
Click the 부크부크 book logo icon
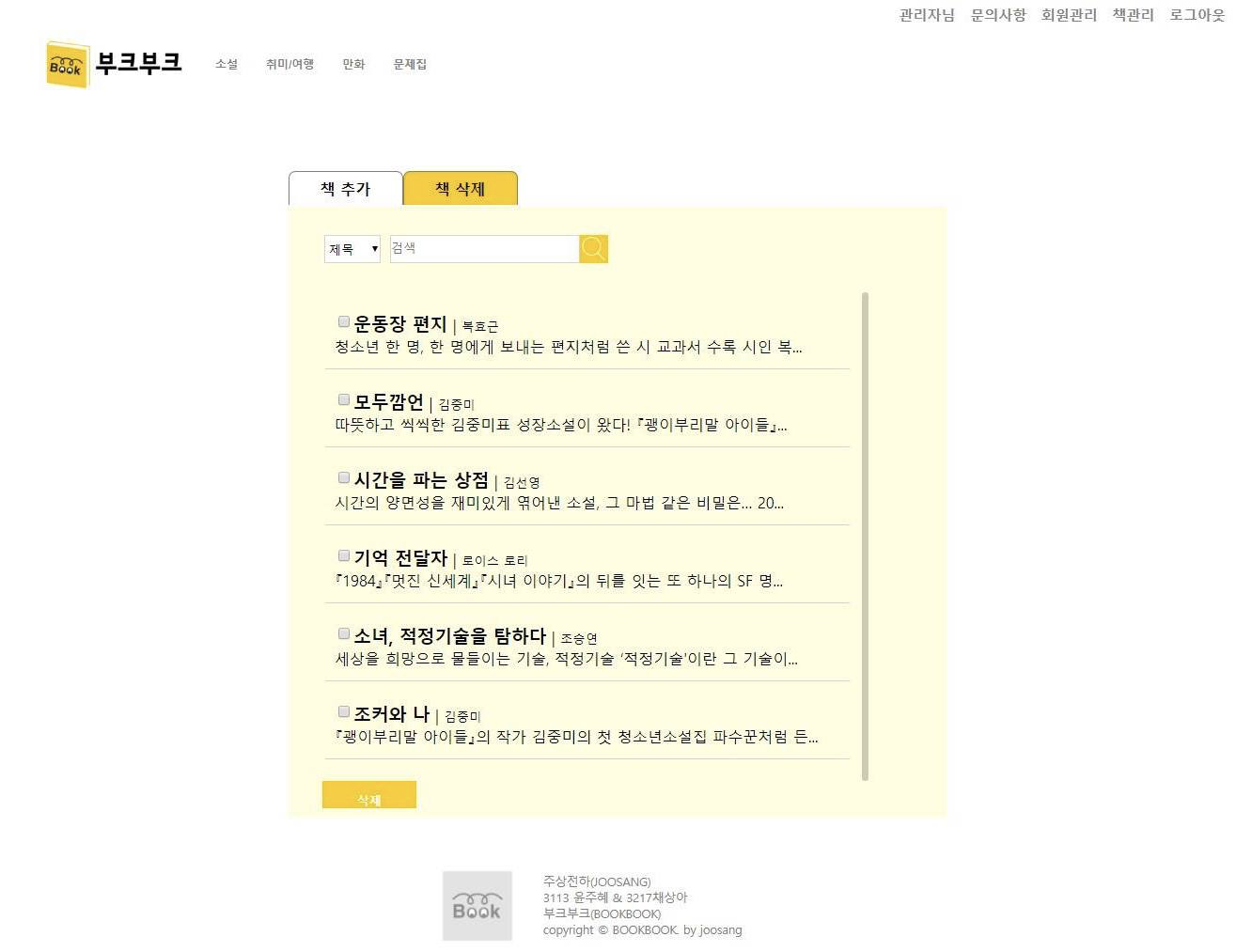(x=66, y=65)
